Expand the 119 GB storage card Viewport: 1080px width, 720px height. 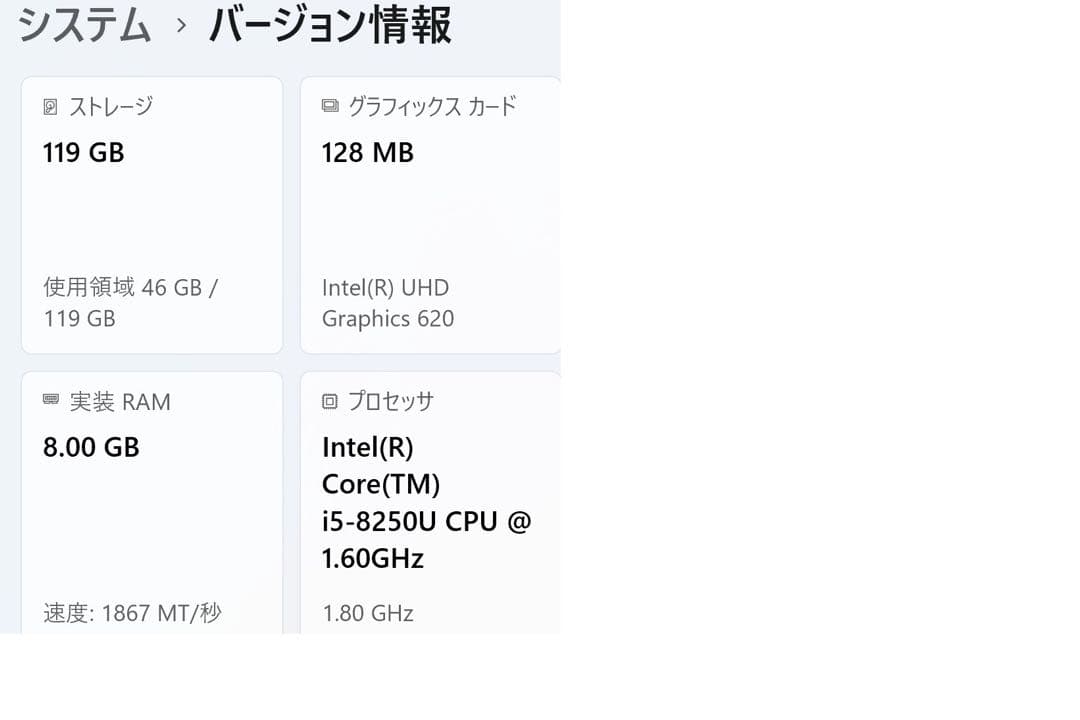(x=150, y=213)
